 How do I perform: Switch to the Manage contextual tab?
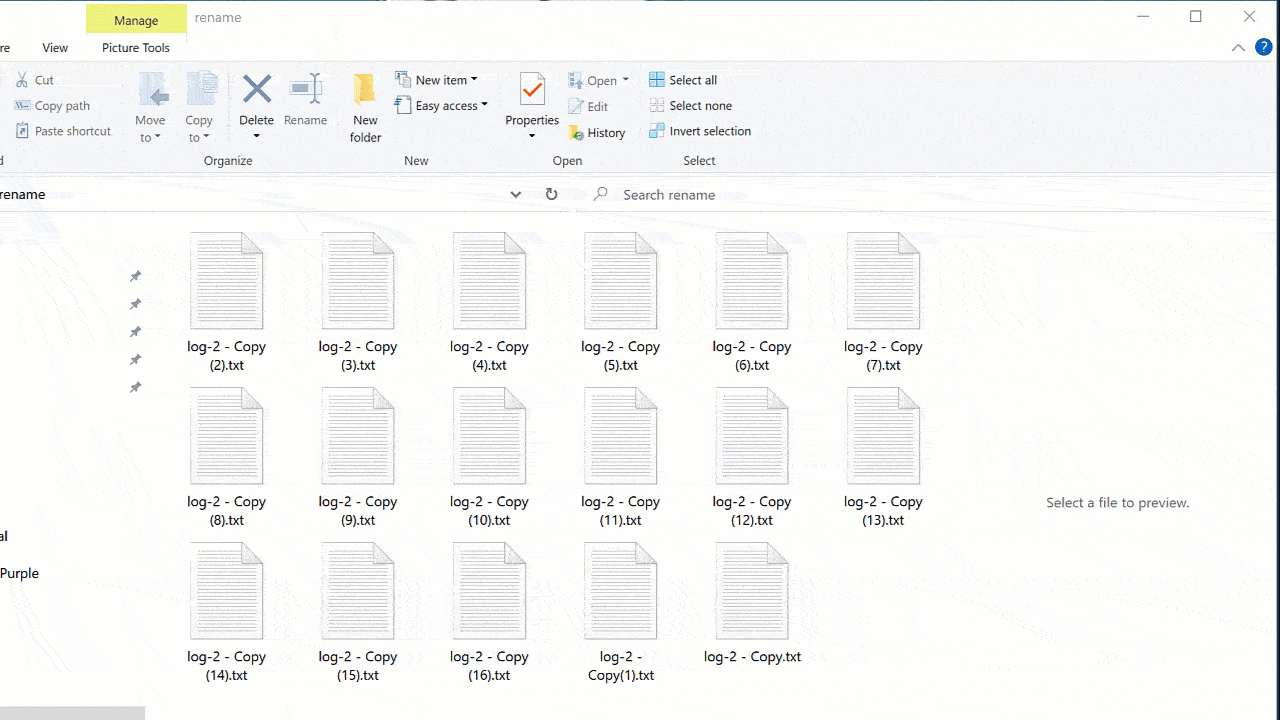[x=136, y=20]
